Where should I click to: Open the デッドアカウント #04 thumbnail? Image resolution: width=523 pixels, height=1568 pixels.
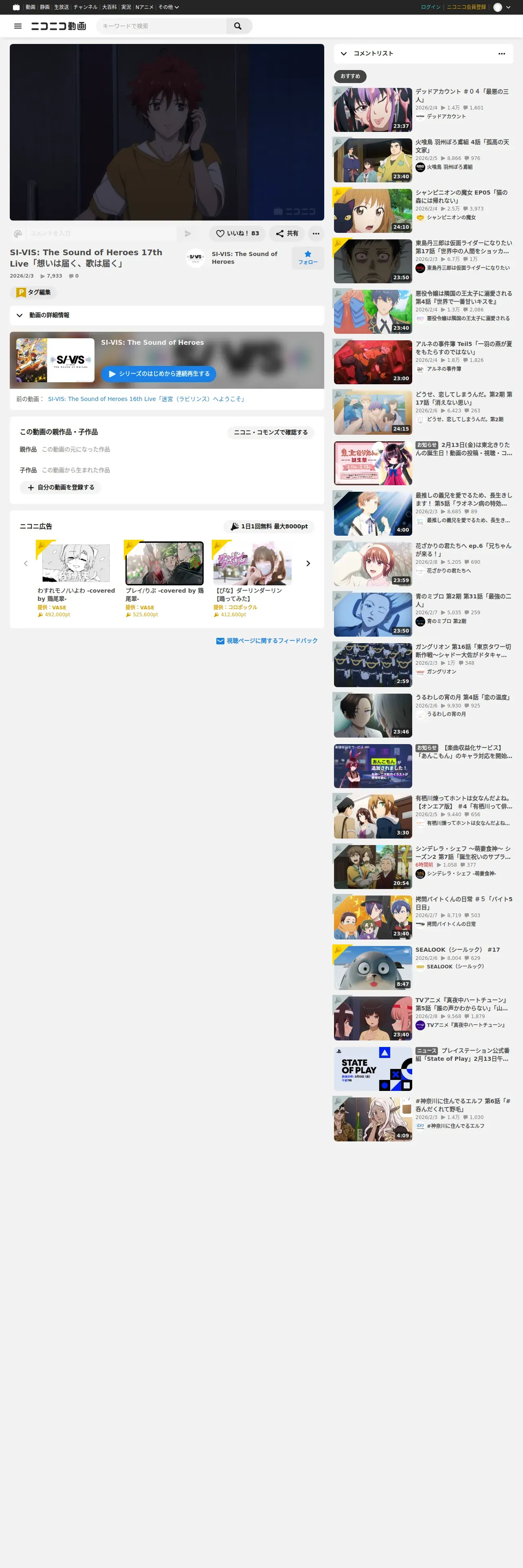point(373,109)
